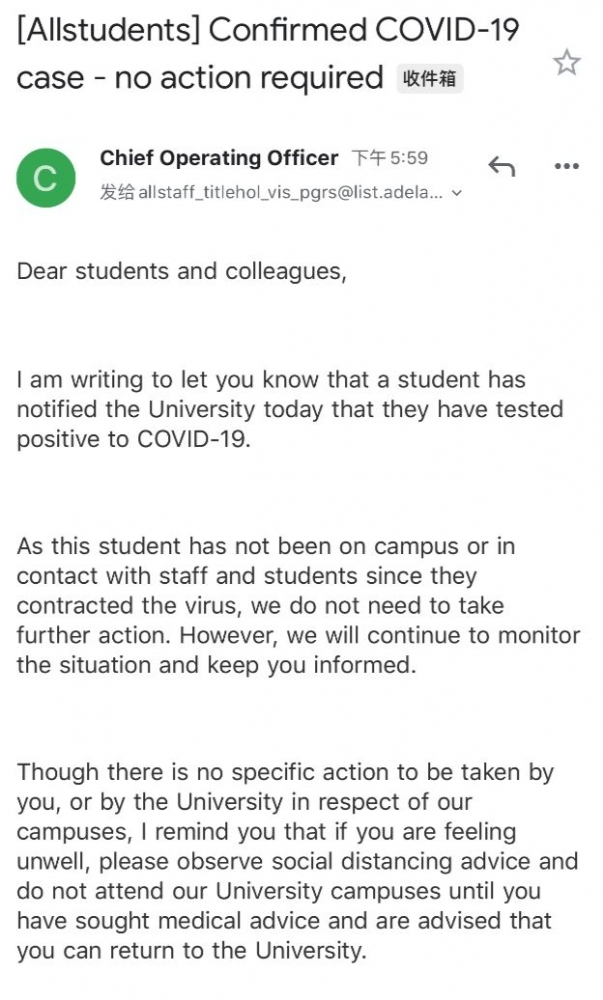This screenshot has height=1000, width=603.
Task: Tap the reply arrow icon
Action: 501,166
